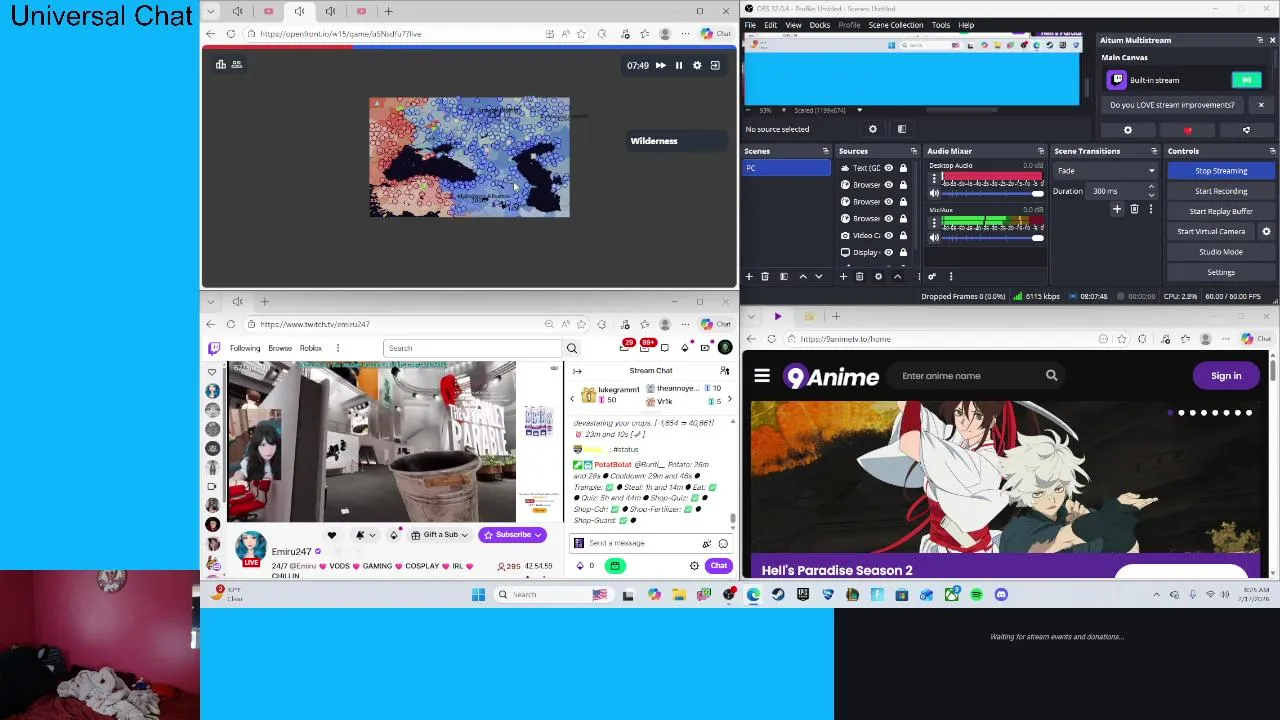Start Recording in OBS Controls
The width and height of the screenshot is (1280, 720).
[x=1221, y=191]
